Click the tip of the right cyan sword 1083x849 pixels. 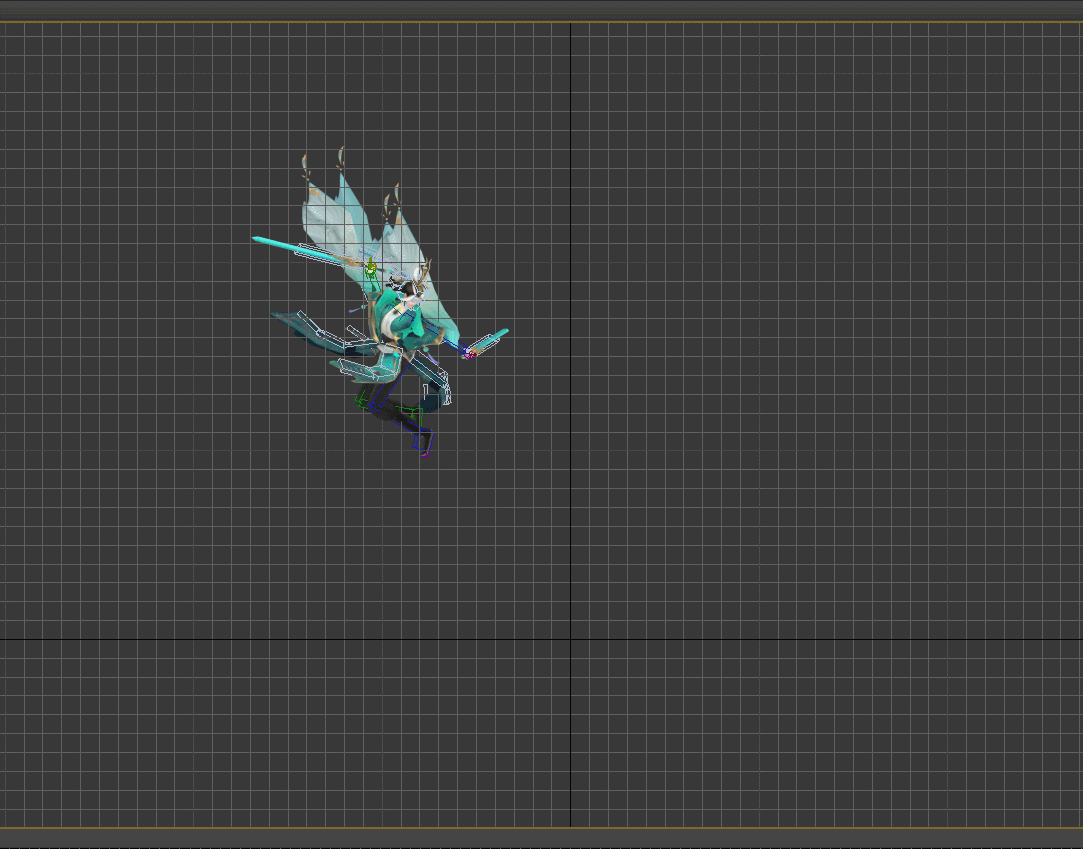tap(505, 331)
